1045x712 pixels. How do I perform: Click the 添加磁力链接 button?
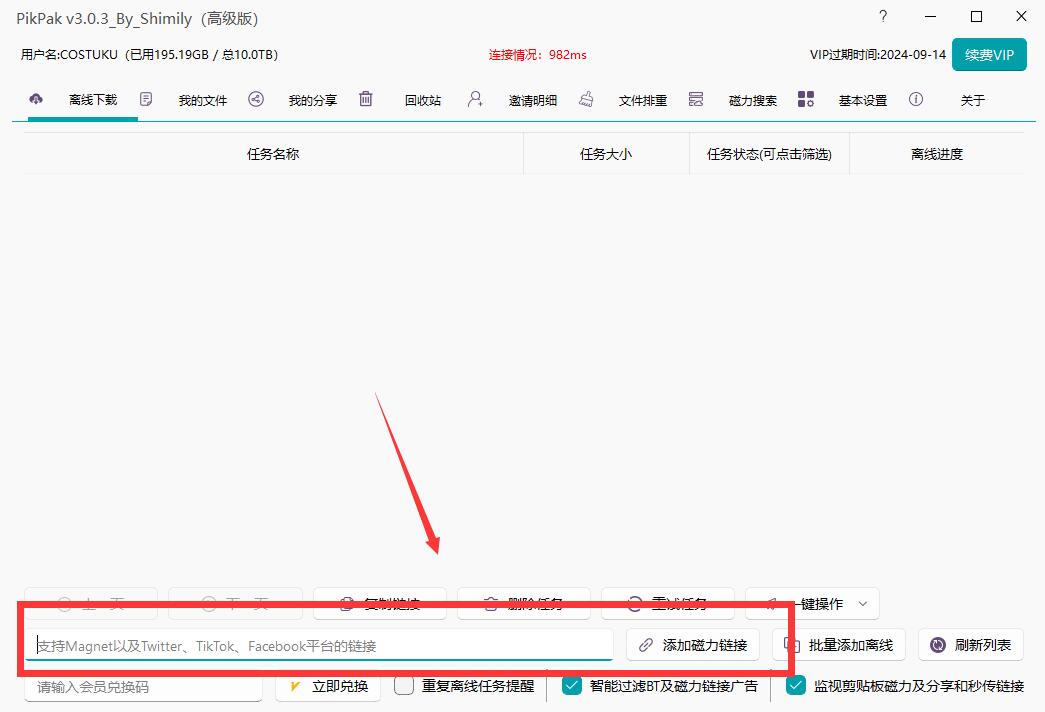click(x=693, y=645)
